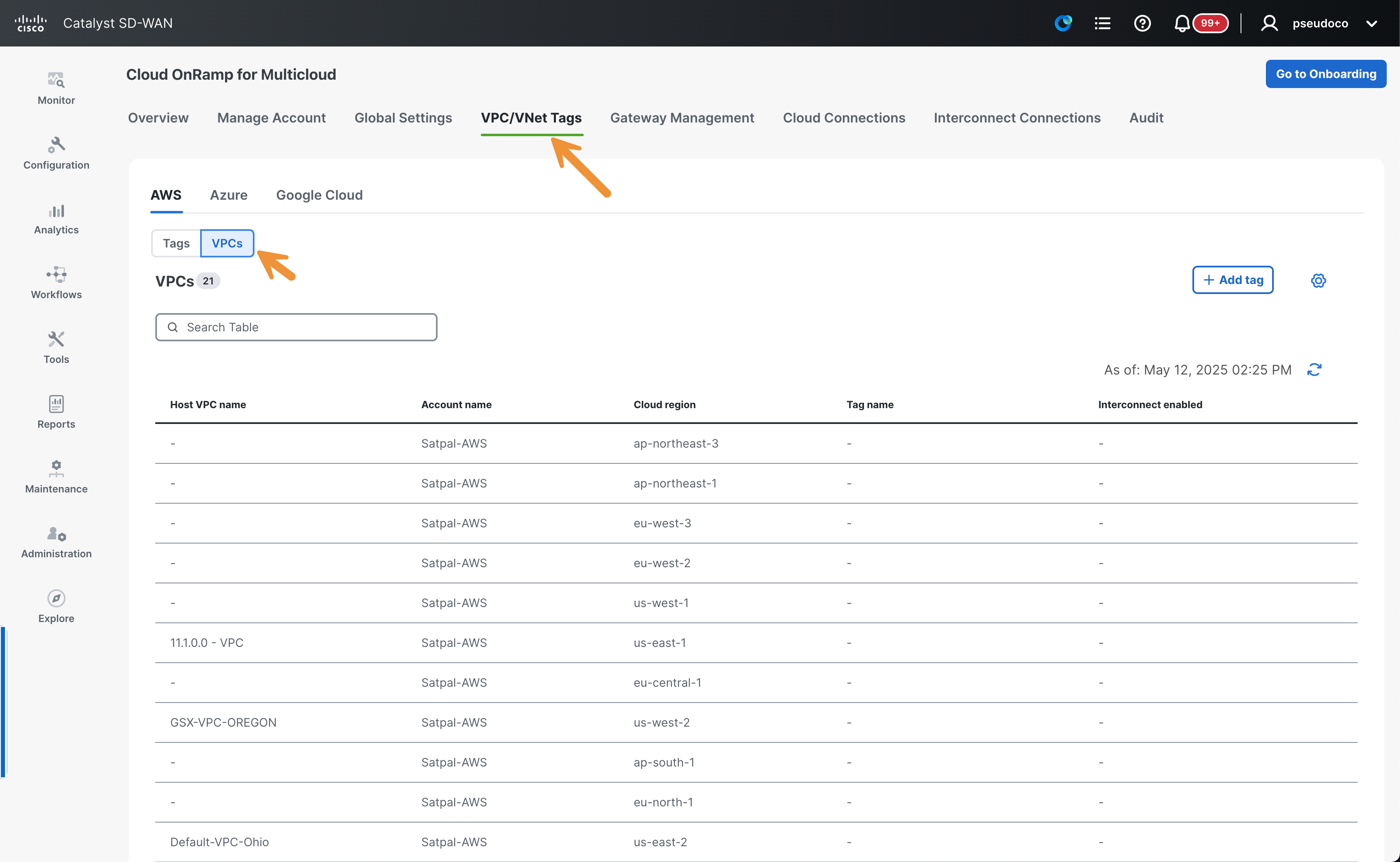Switch to the Audit tab
This screenshot has height=862, width=1400.
1146,118
